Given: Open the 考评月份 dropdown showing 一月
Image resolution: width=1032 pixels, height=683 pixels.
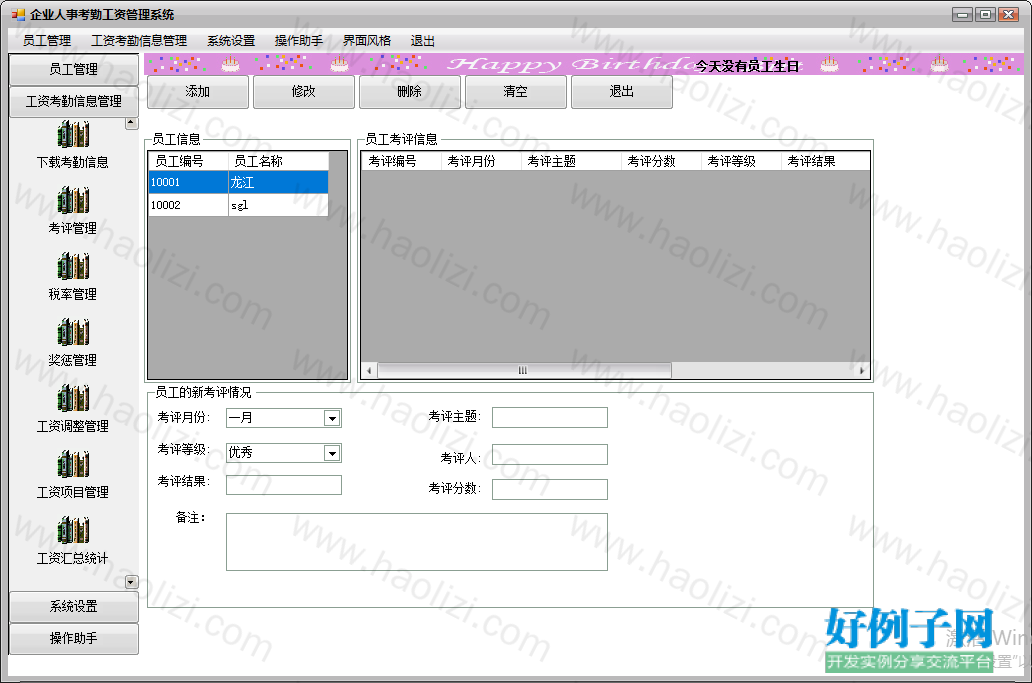Looking at the screenshot, I should pyautogui.click(x=332, y=418).
